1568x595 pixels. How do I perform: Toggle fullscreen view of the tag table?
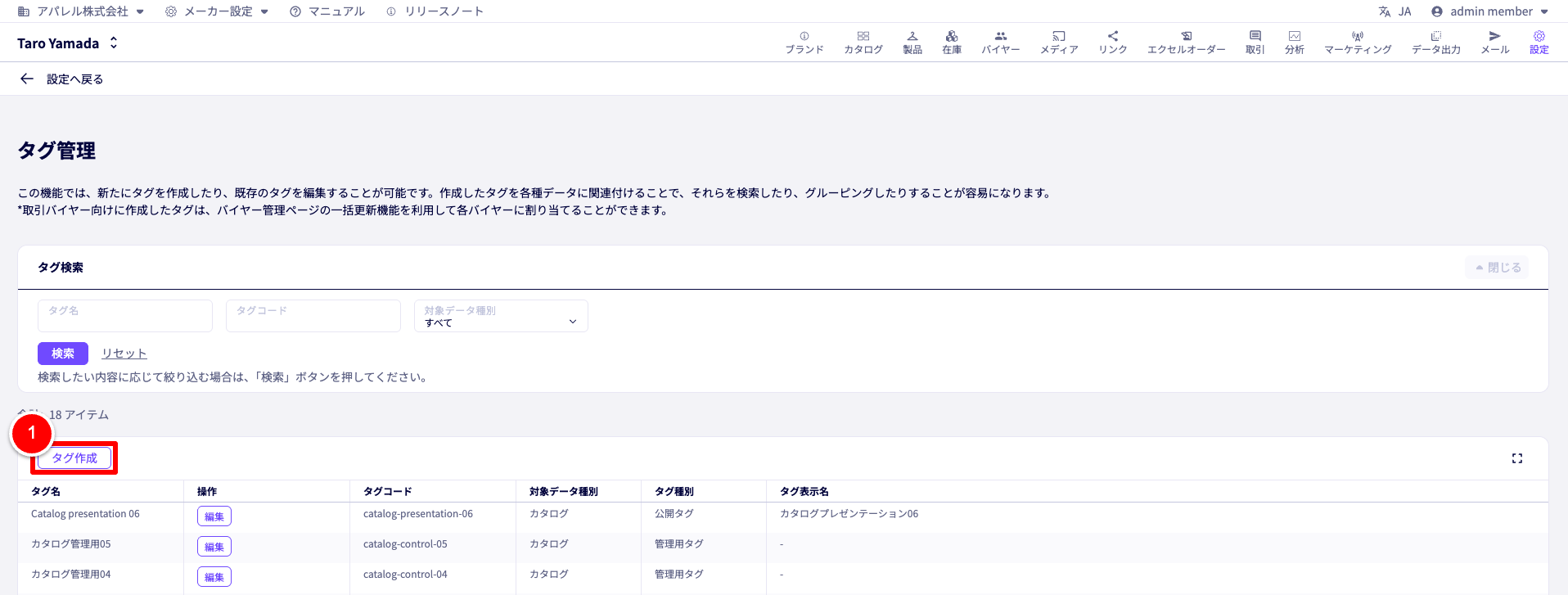1516,458
